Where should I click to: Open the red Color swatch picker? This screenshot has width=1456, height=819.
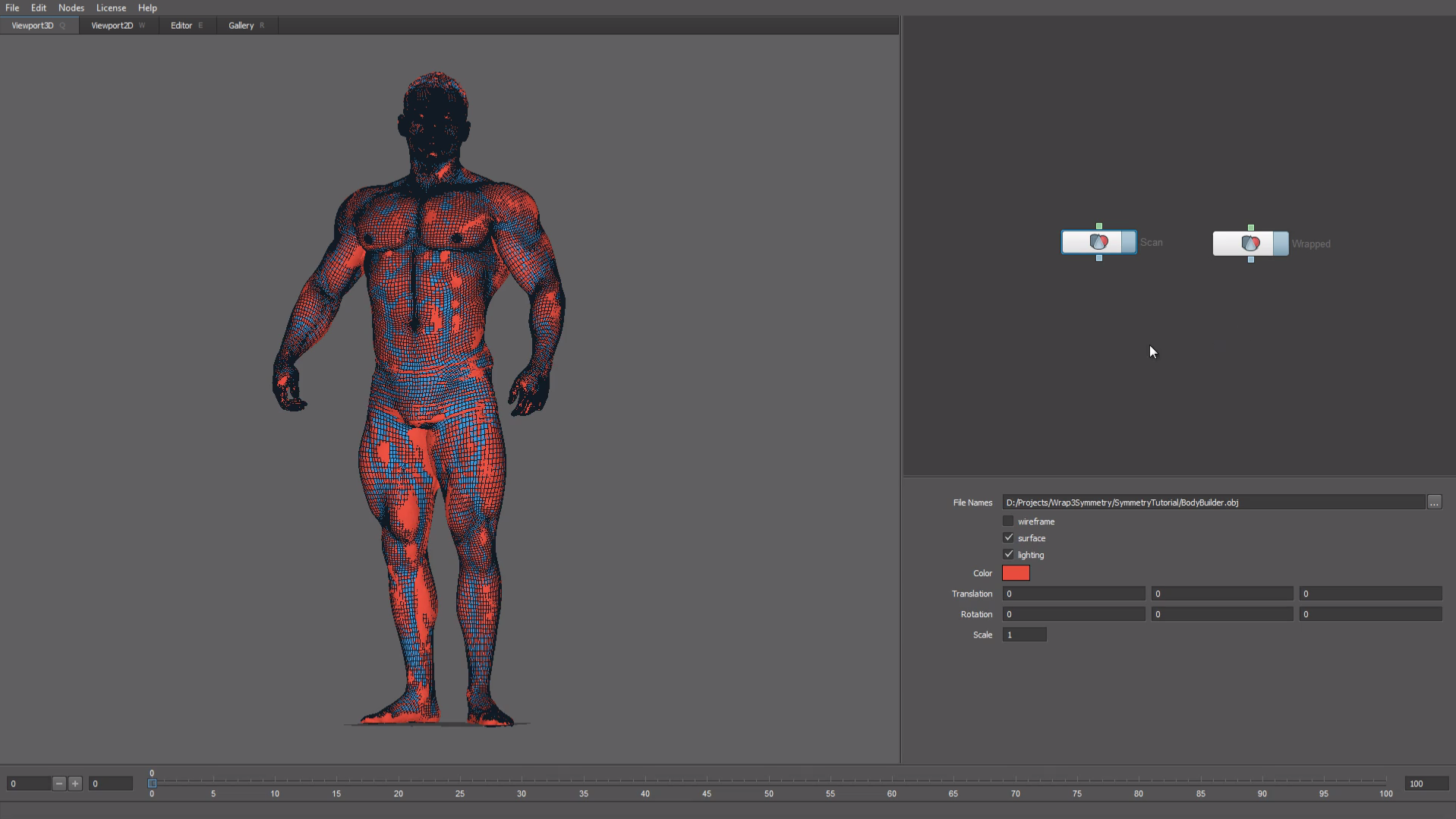(x=1016, y=573)
